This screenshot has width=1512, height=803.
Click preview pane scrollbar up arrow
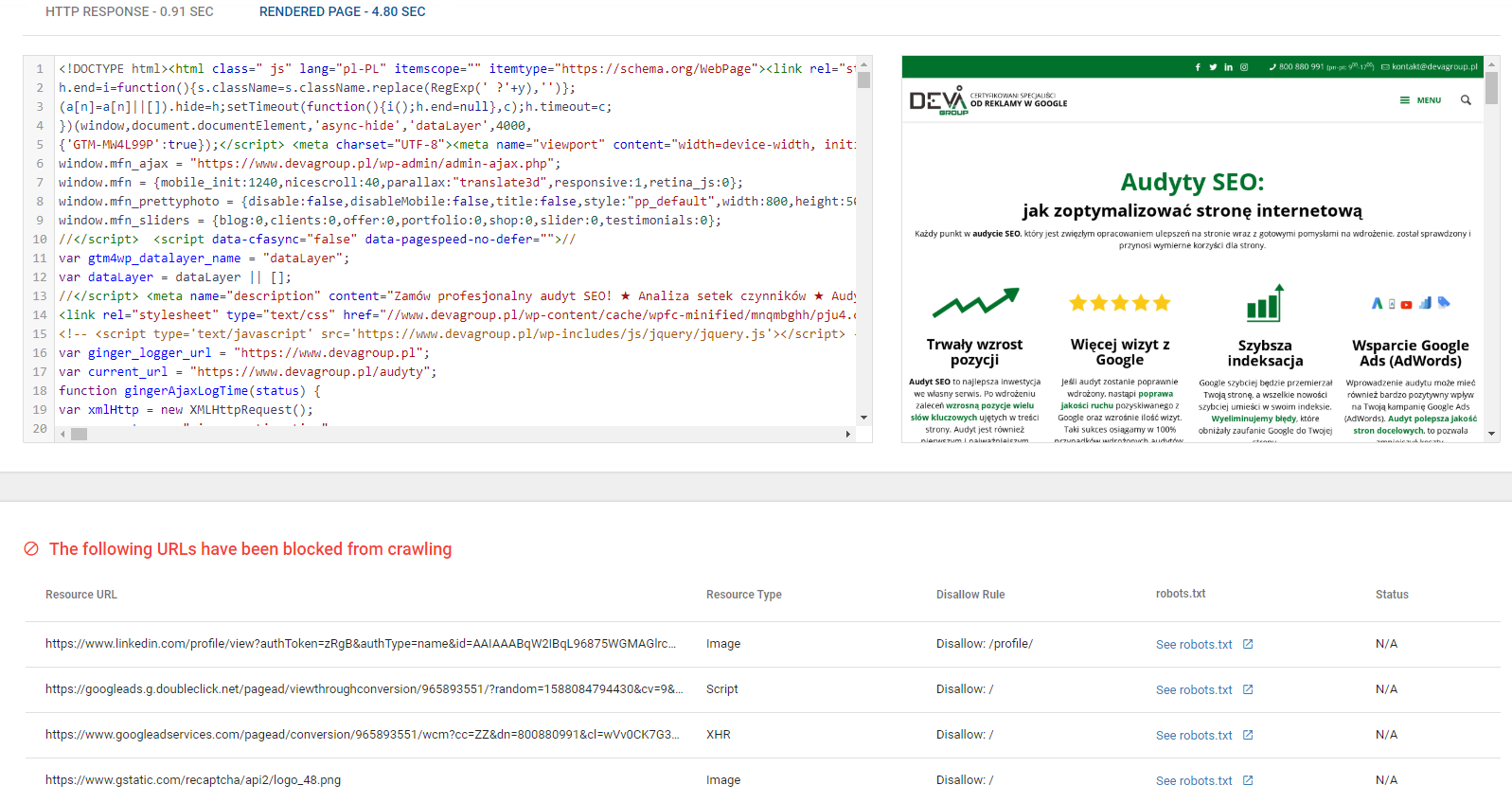pyautogui.click(x=1492, y=63)
